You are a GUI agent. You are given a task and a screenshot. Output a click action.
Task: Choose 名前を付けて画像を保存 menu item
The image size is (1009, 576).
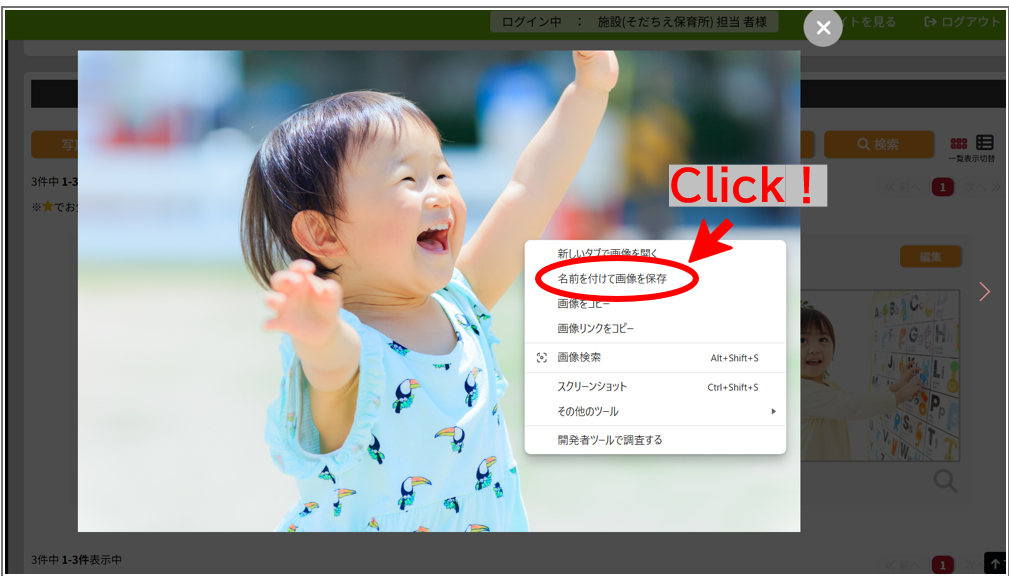(x=612, y=279)
